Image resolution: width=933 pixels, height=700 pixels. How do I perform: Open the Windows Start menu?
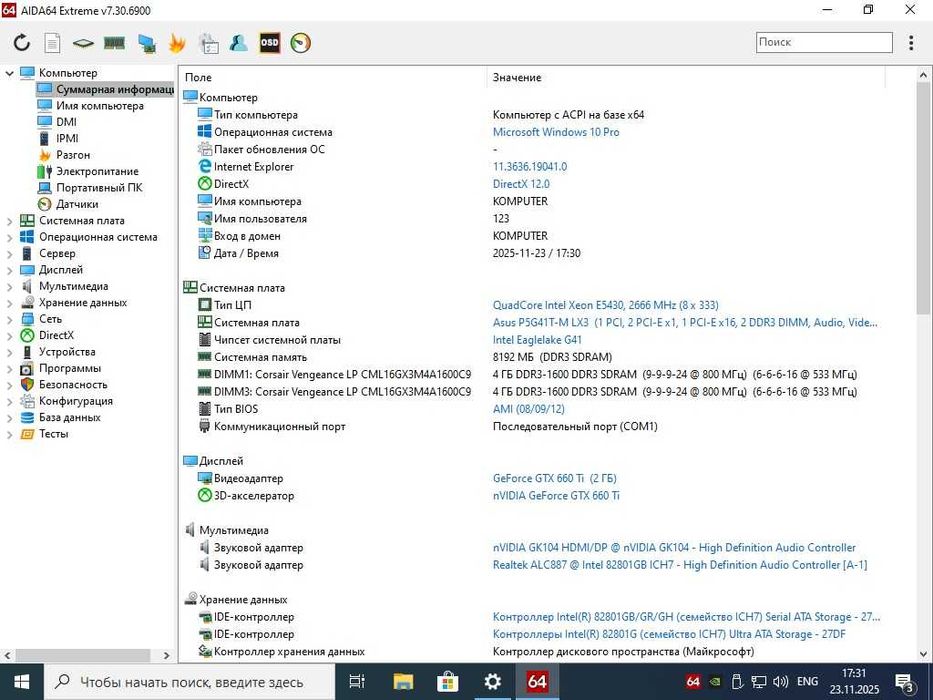[21, 682]
